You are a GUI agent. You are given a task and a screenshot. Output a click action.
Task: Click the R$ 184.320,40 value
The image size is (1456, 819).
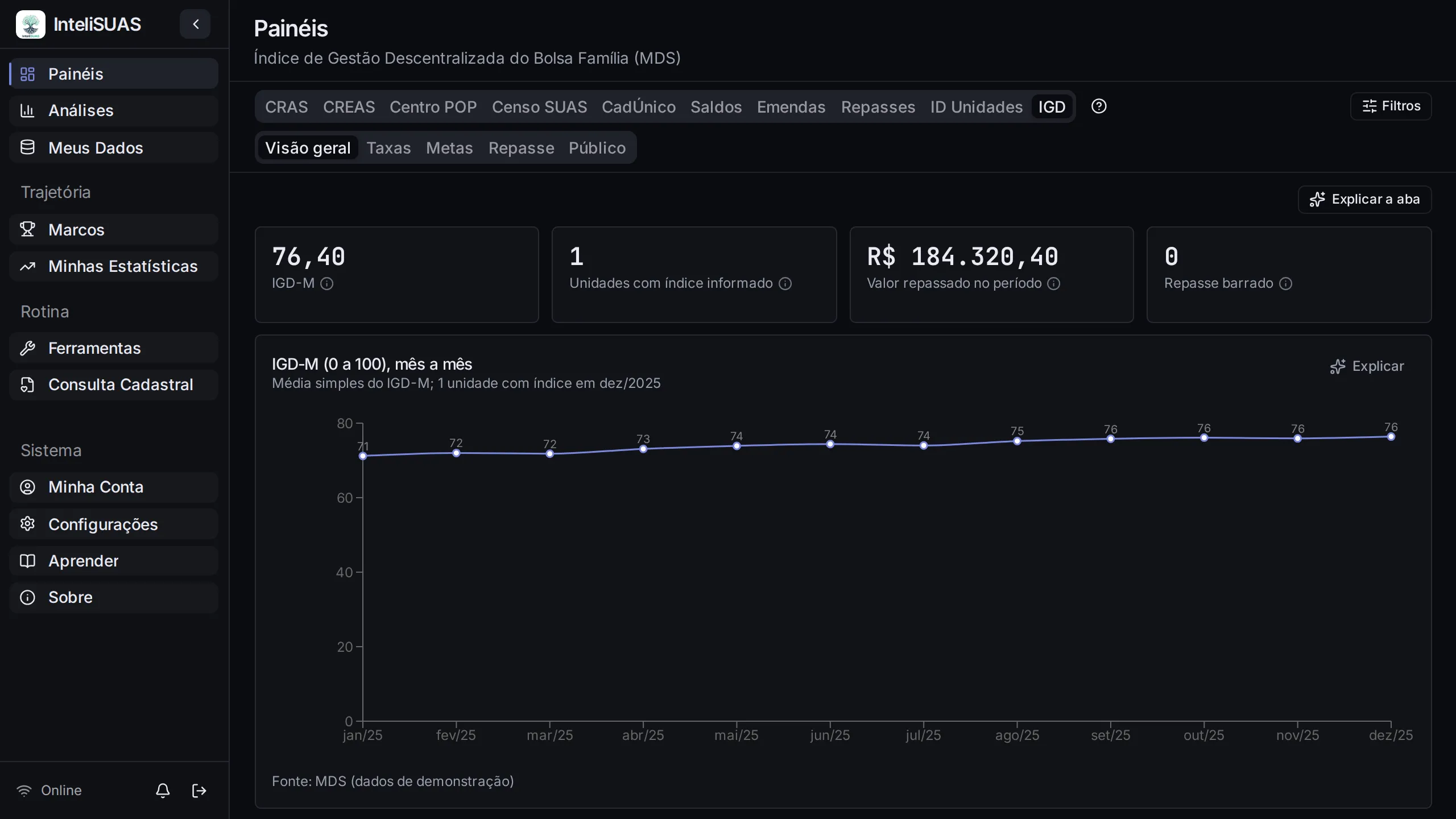tap(962, 257)
